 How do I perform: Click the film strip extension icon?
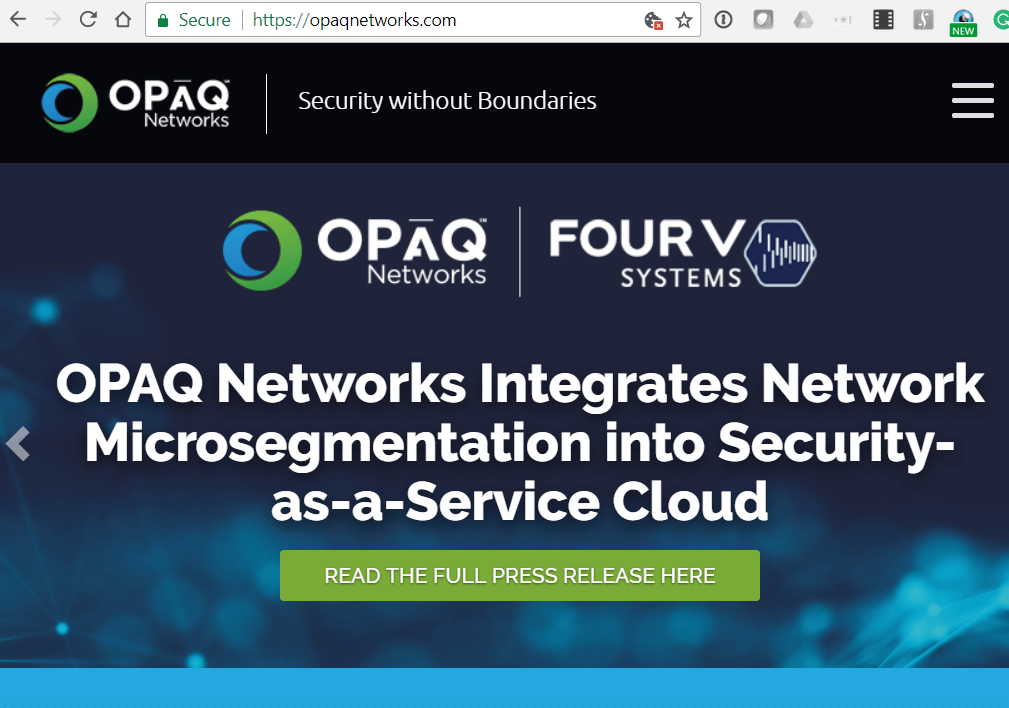point(883,19)
